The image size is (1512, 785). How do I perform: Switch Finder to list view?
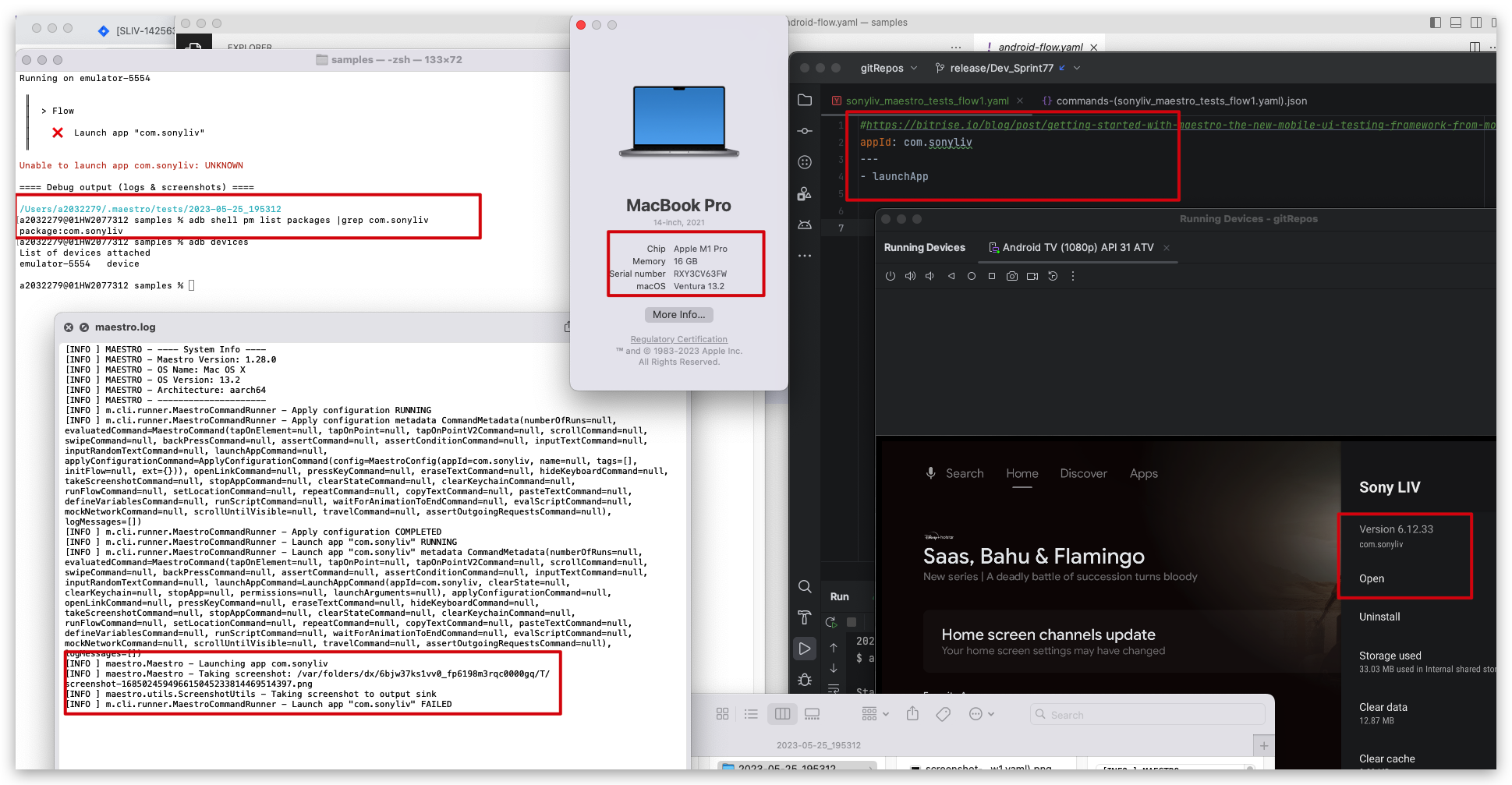tap(751, 713)
